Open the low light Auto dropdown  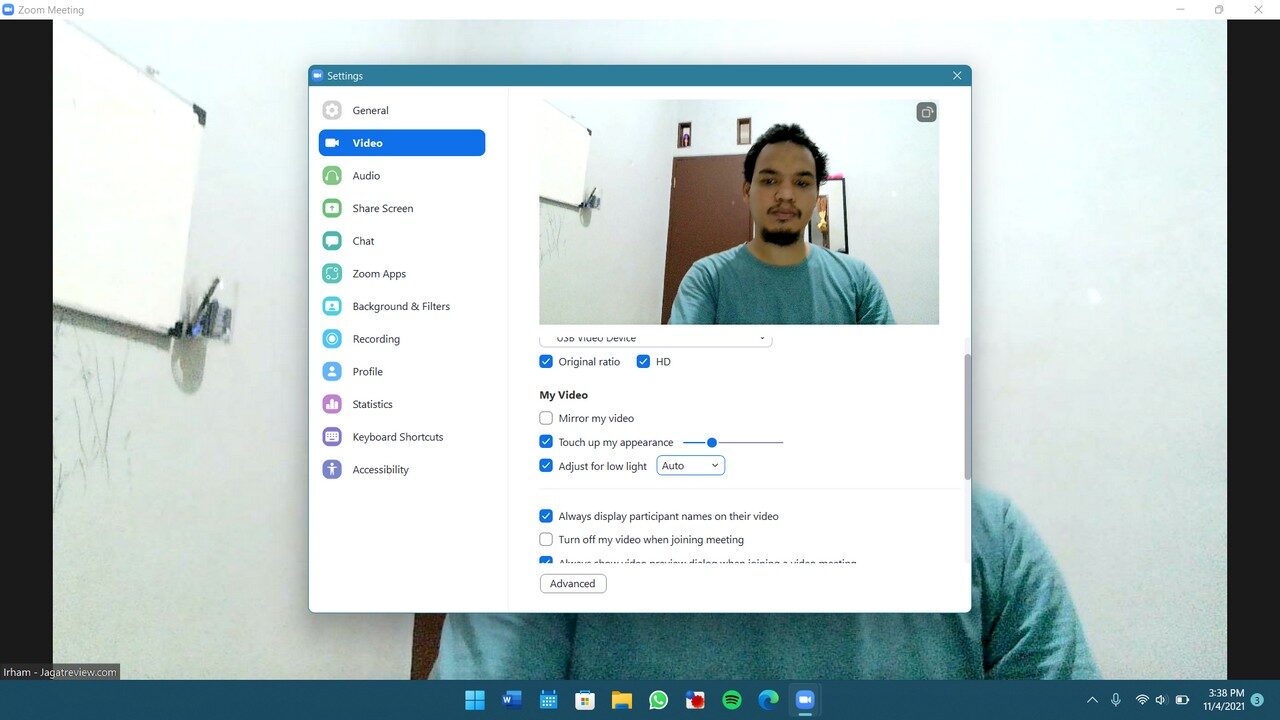pyautogui.click(x=690, y=466)
